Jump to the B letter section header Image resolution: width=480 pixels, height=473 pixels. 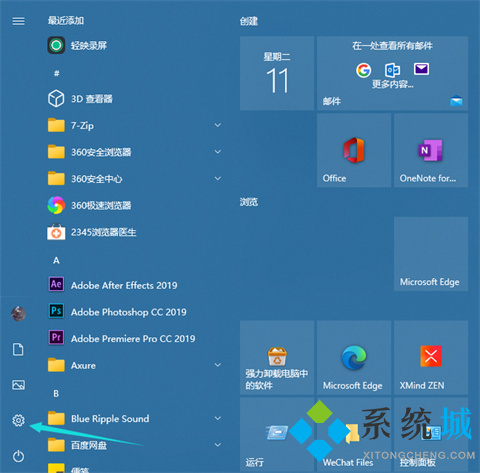[56, 394]
